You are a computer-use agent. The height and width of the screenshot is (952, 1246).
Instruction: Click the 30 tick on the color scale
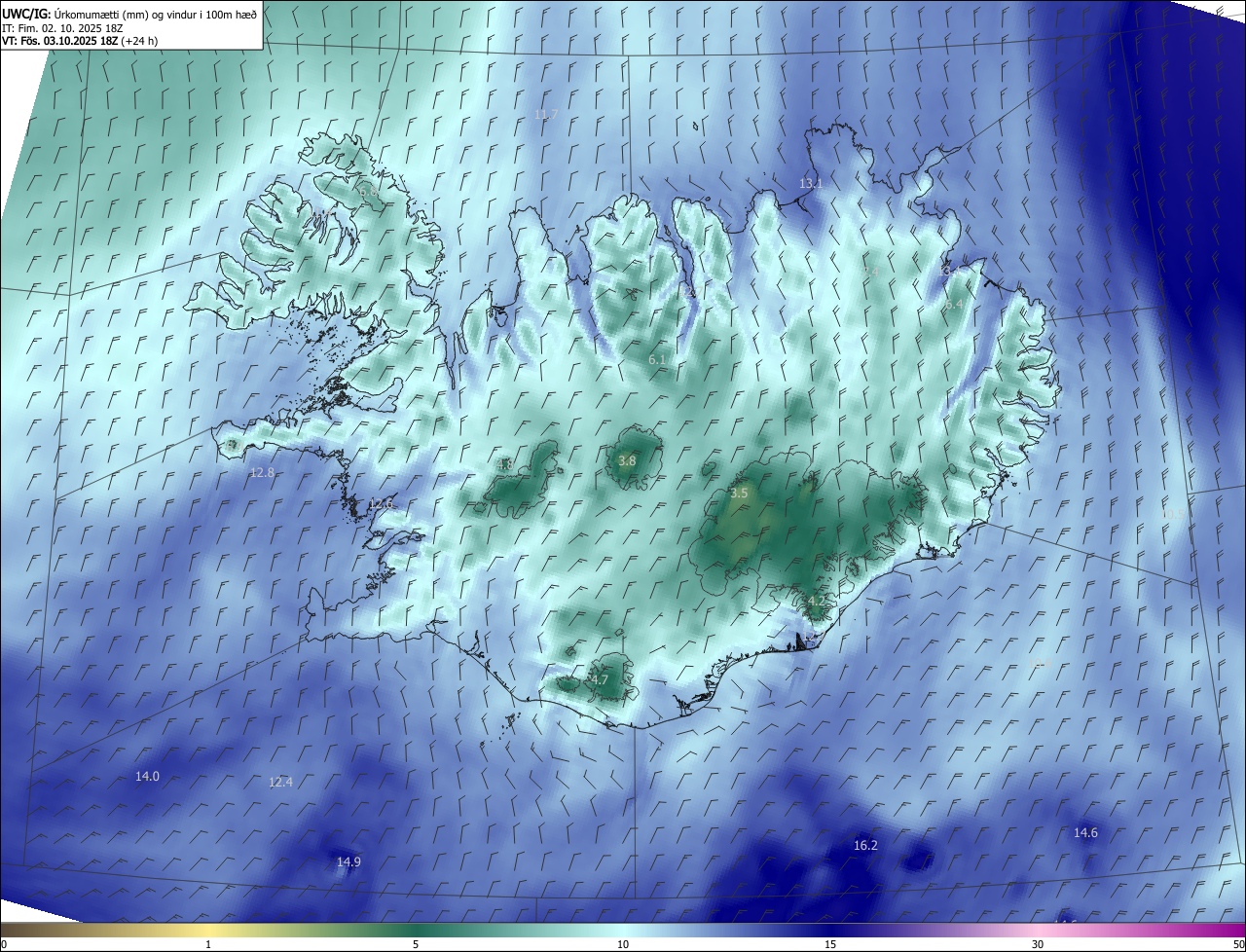[1038, 944]
